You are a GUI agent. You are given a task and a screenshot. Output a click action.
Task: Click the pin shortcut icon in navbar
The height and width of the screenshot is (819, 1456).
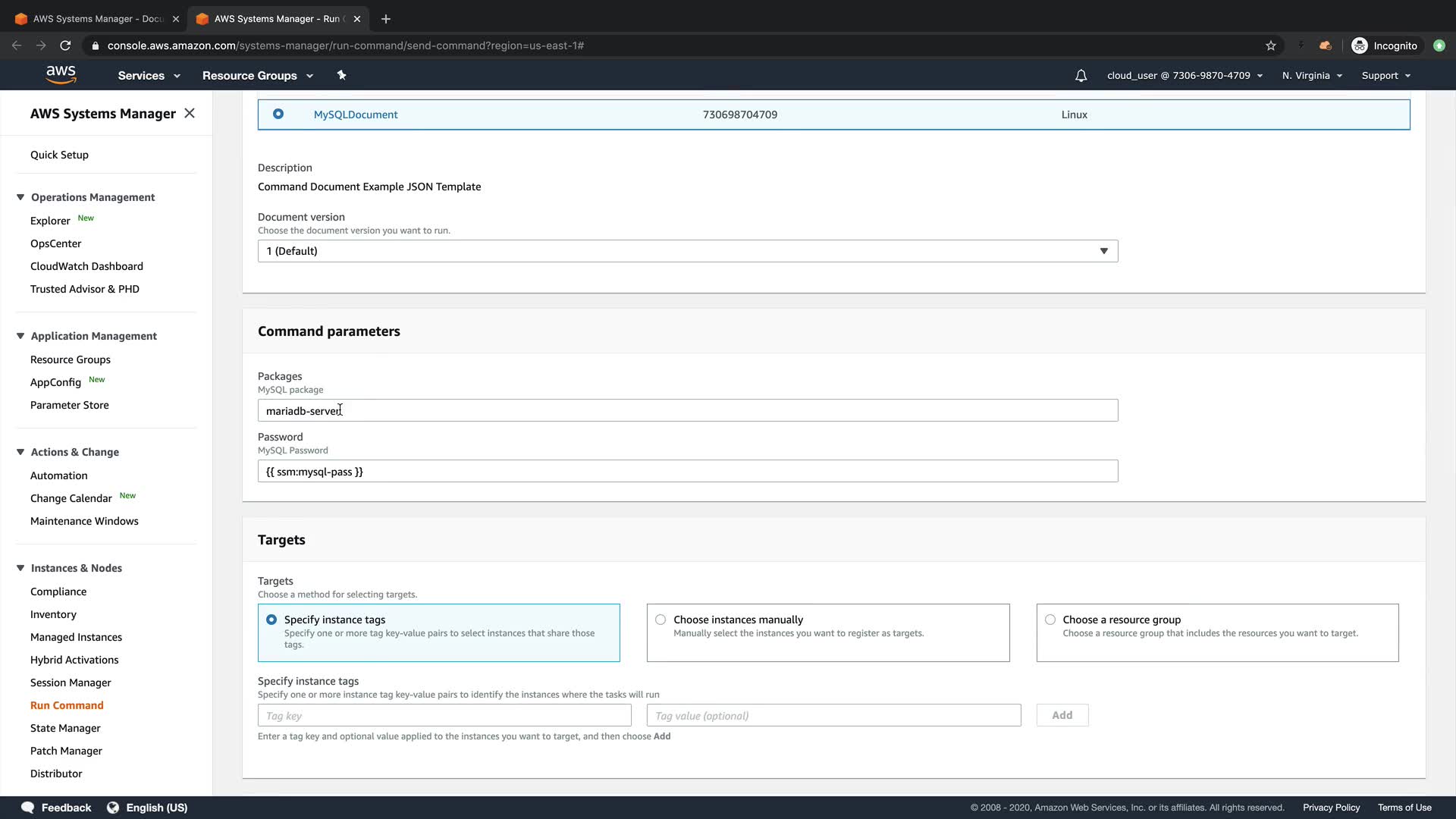341,75
